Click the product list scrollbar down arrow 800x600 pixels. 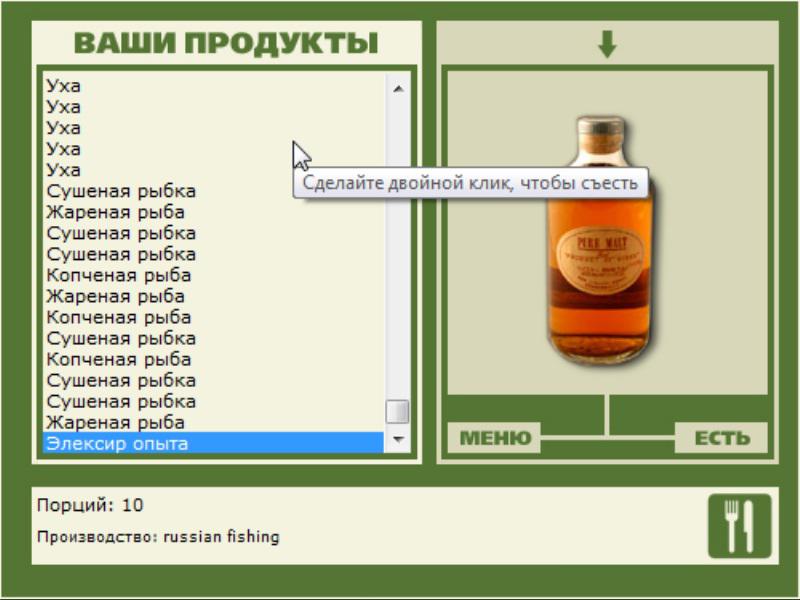click(398, 439)
